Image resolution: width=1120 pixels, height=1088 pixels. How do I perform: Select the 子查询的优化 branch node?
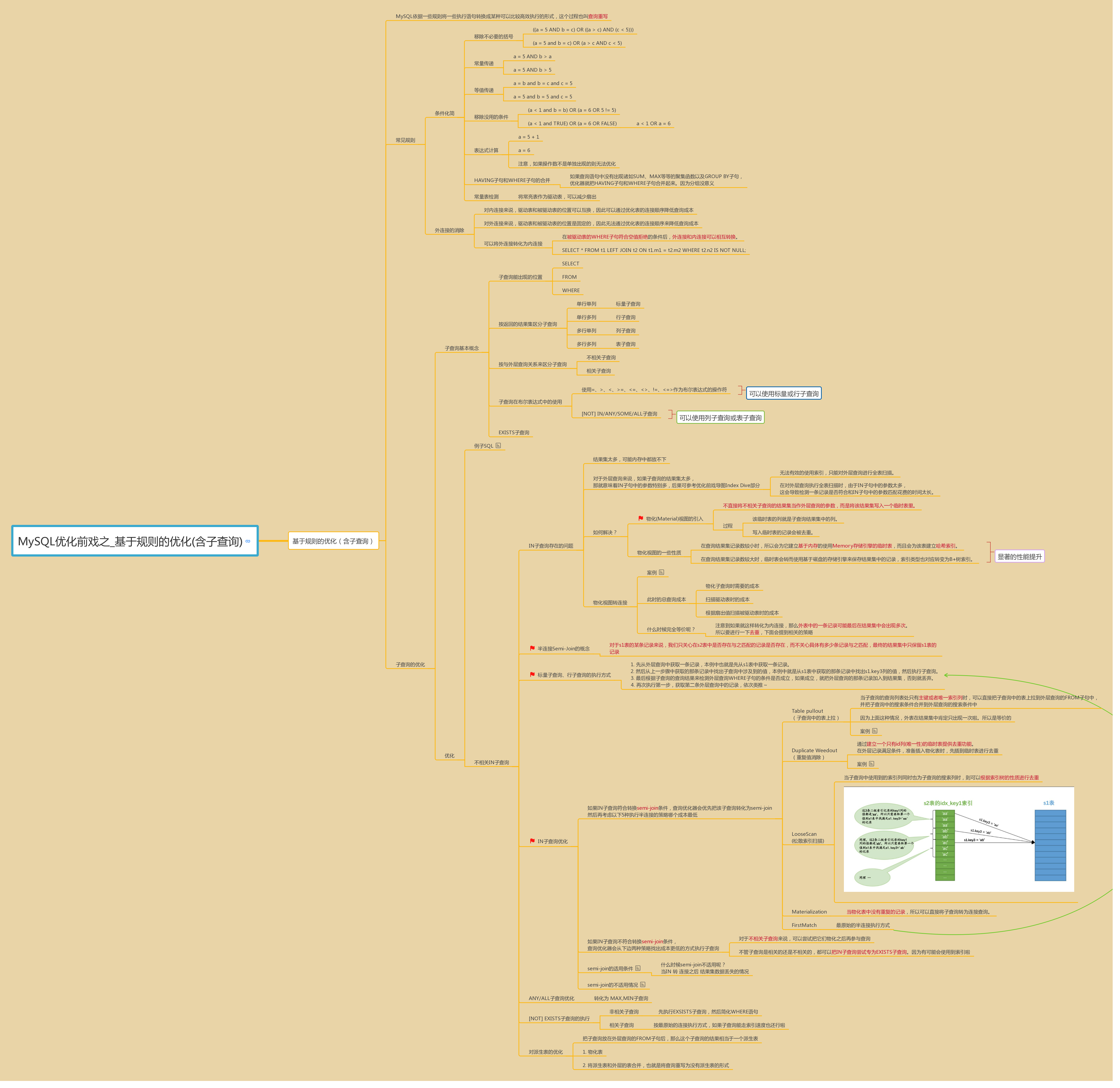tap(413, 669)
